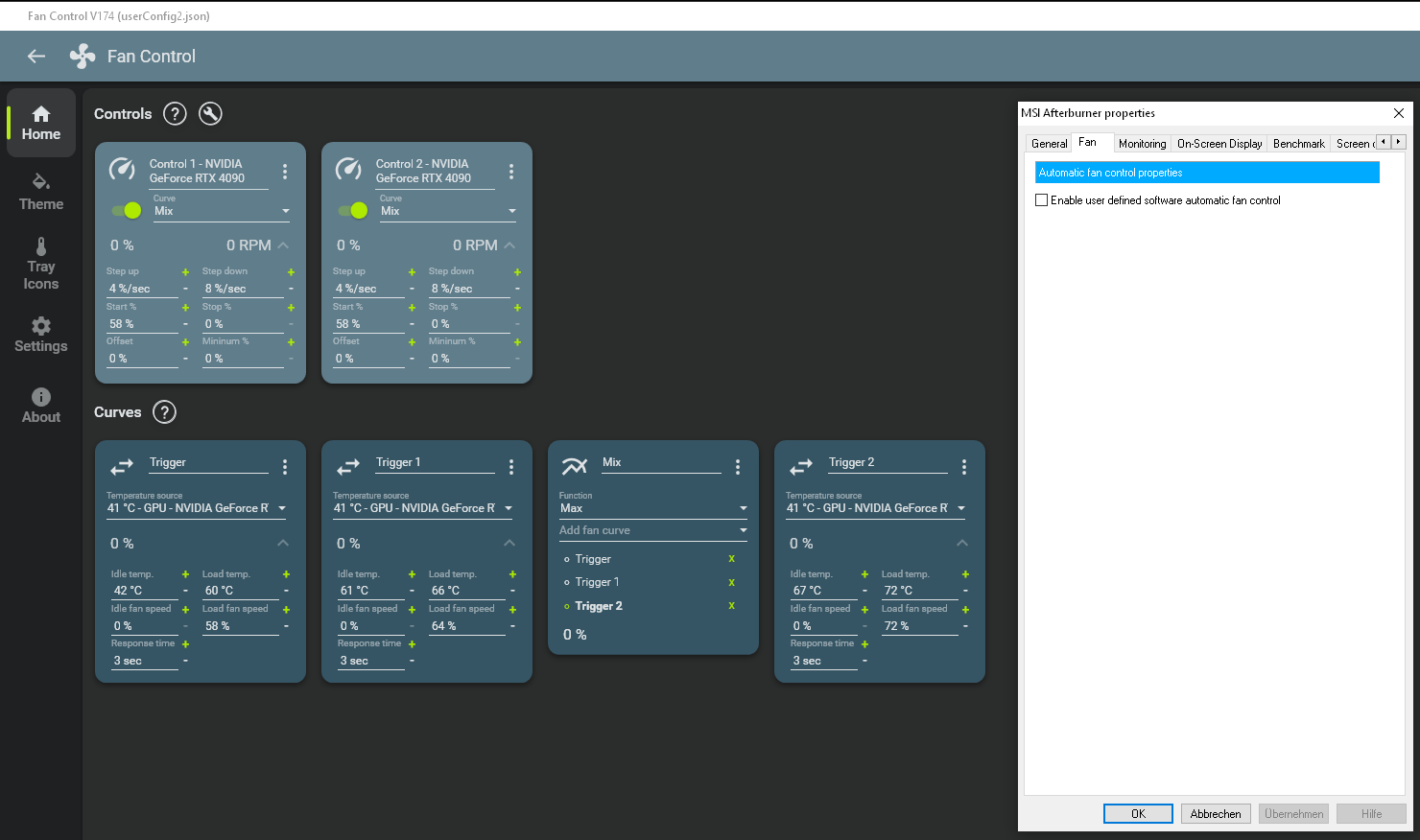This screenshot has height=840, width=1420.
Task: Show help for the Curves section
Action: pos(164,412)
